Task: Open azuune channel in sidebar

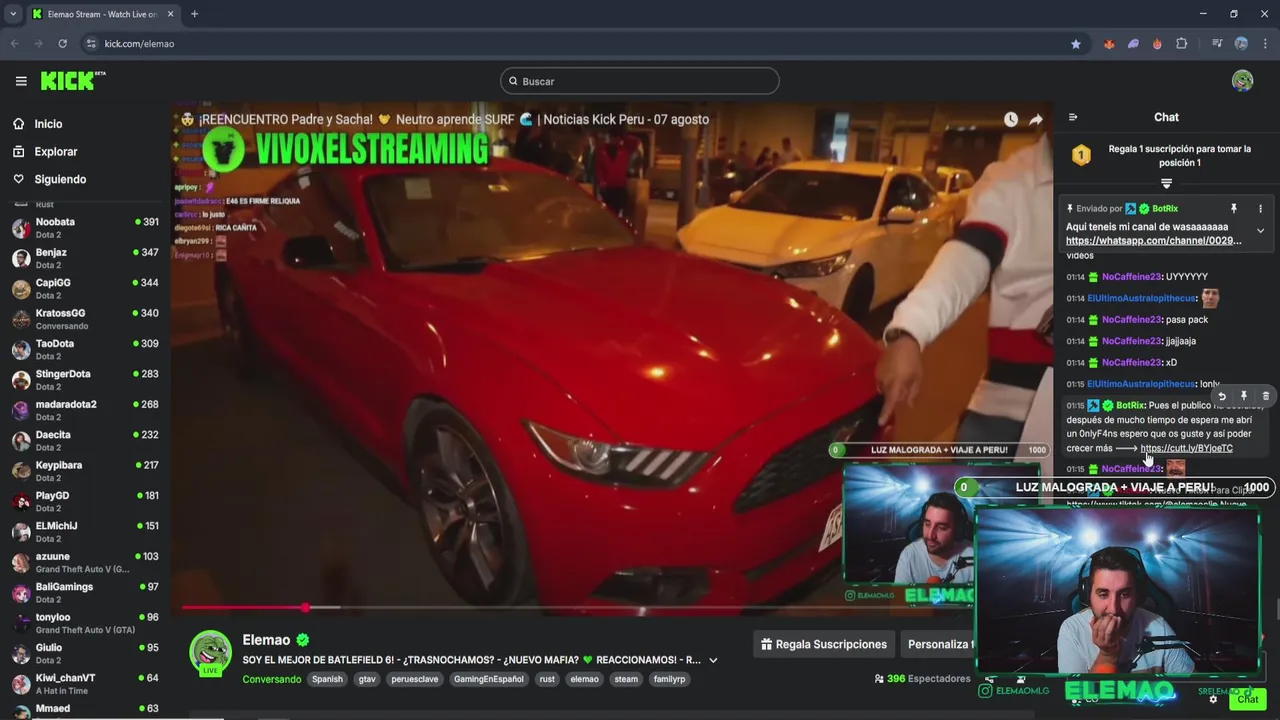Action: (x=85, y=562)
